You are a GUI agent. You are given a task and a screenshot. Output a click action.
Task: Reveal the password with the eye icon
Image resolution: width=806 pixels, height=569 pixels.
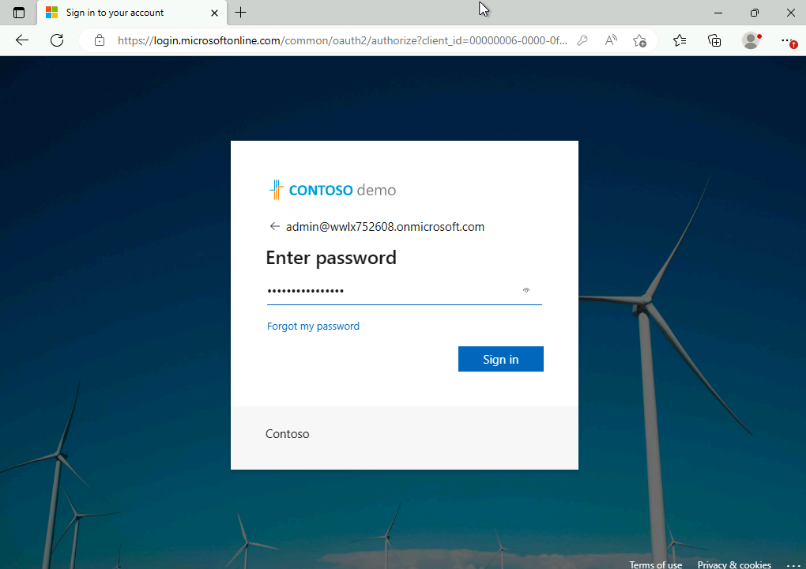526,291
